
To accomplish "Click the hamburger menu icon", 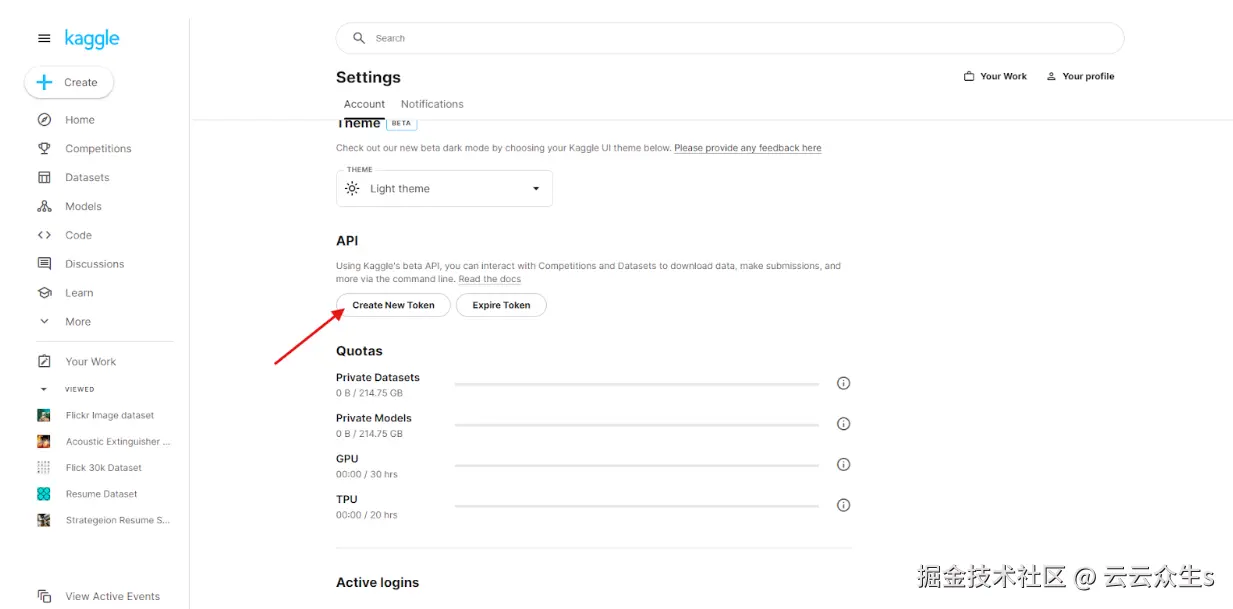I will [x=44, y=39].
